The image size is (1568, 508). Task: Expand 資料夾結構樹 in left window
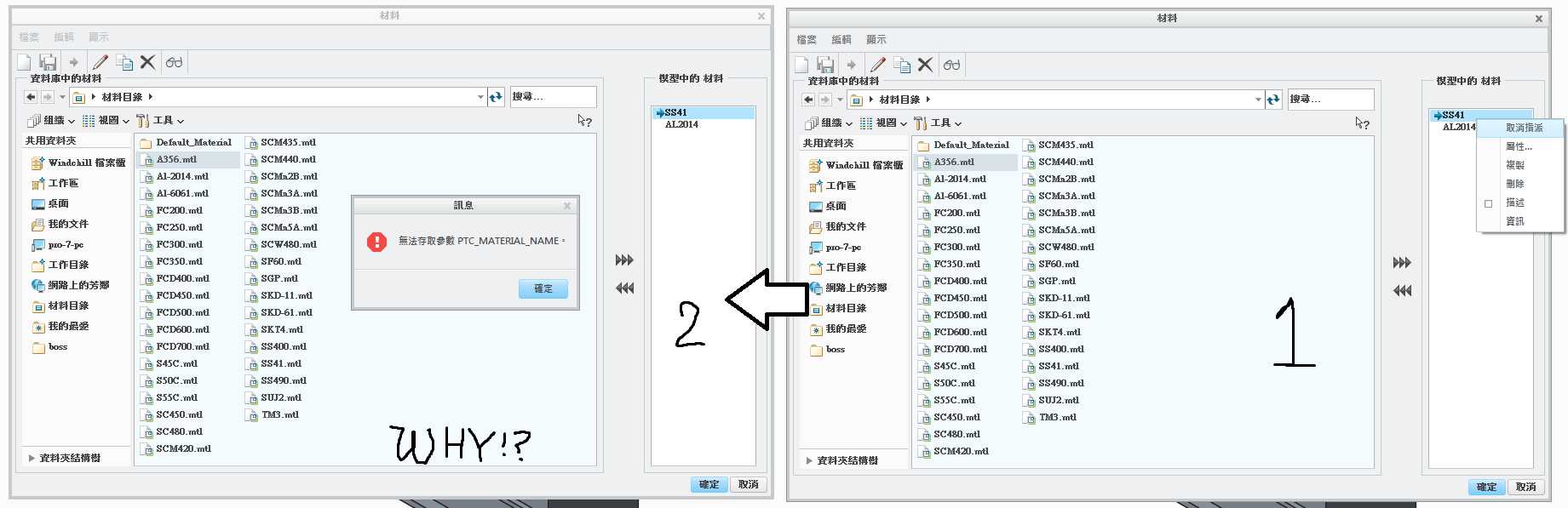pos(32,458)
